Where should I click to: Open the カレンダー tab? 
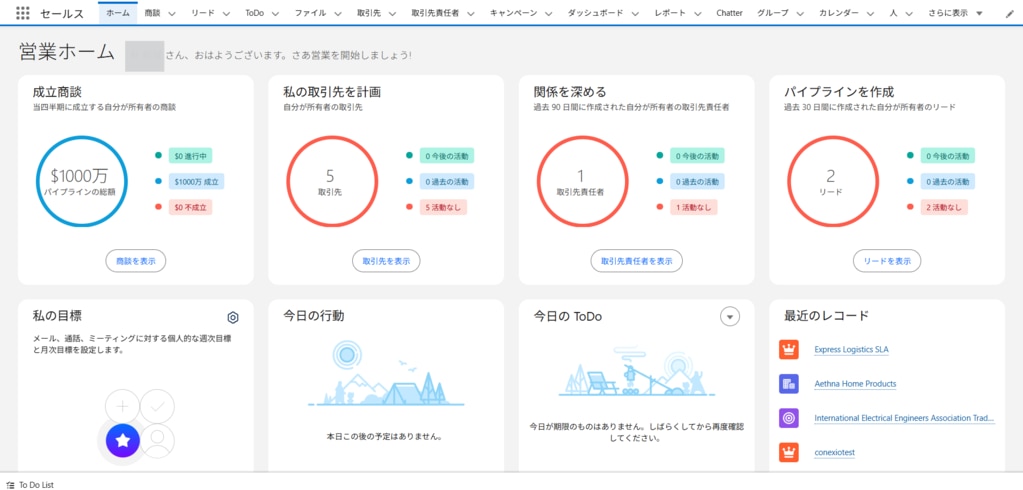(839, 13)
